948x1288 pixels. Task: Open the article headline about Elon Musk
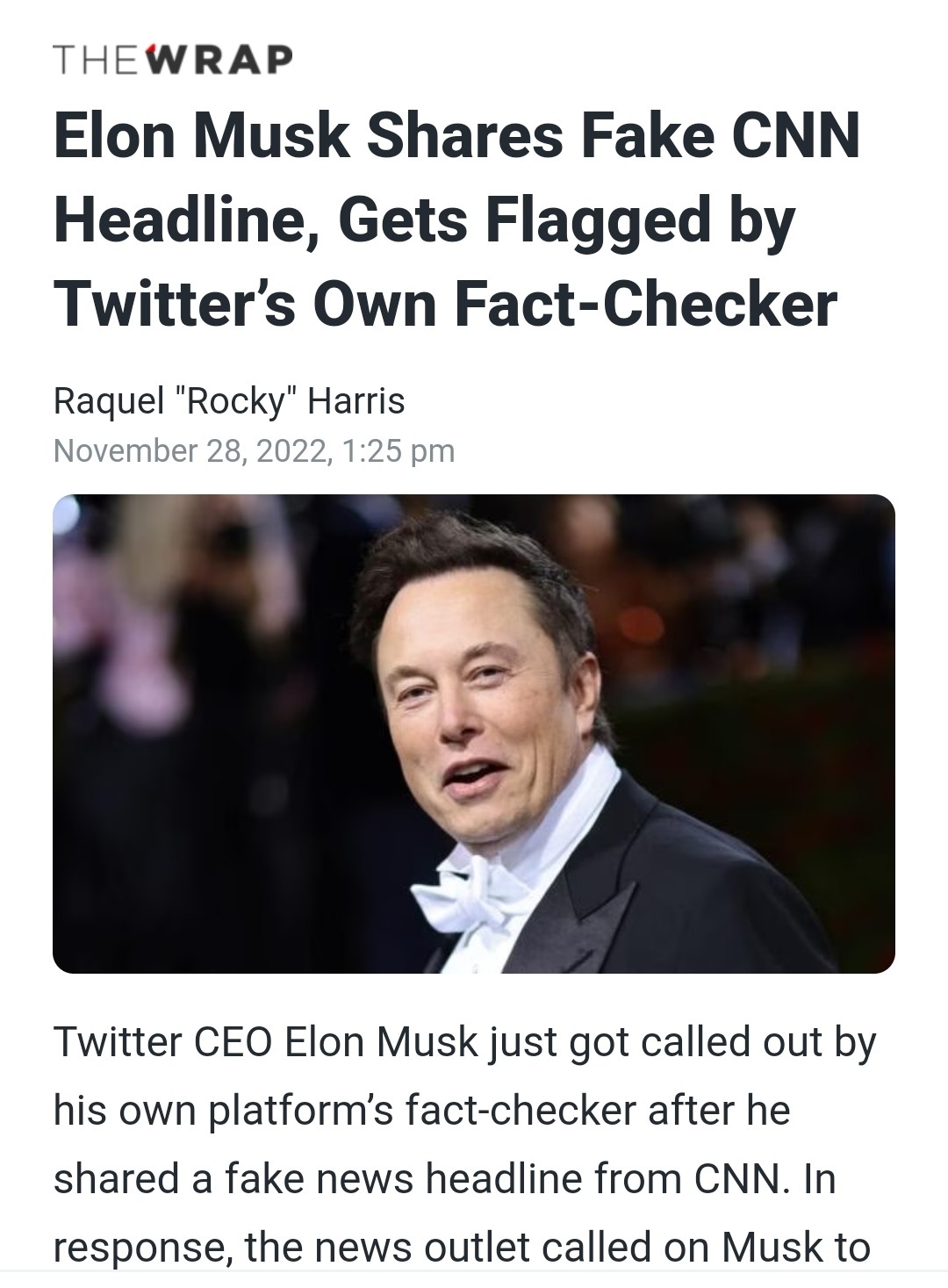point(456,219)
